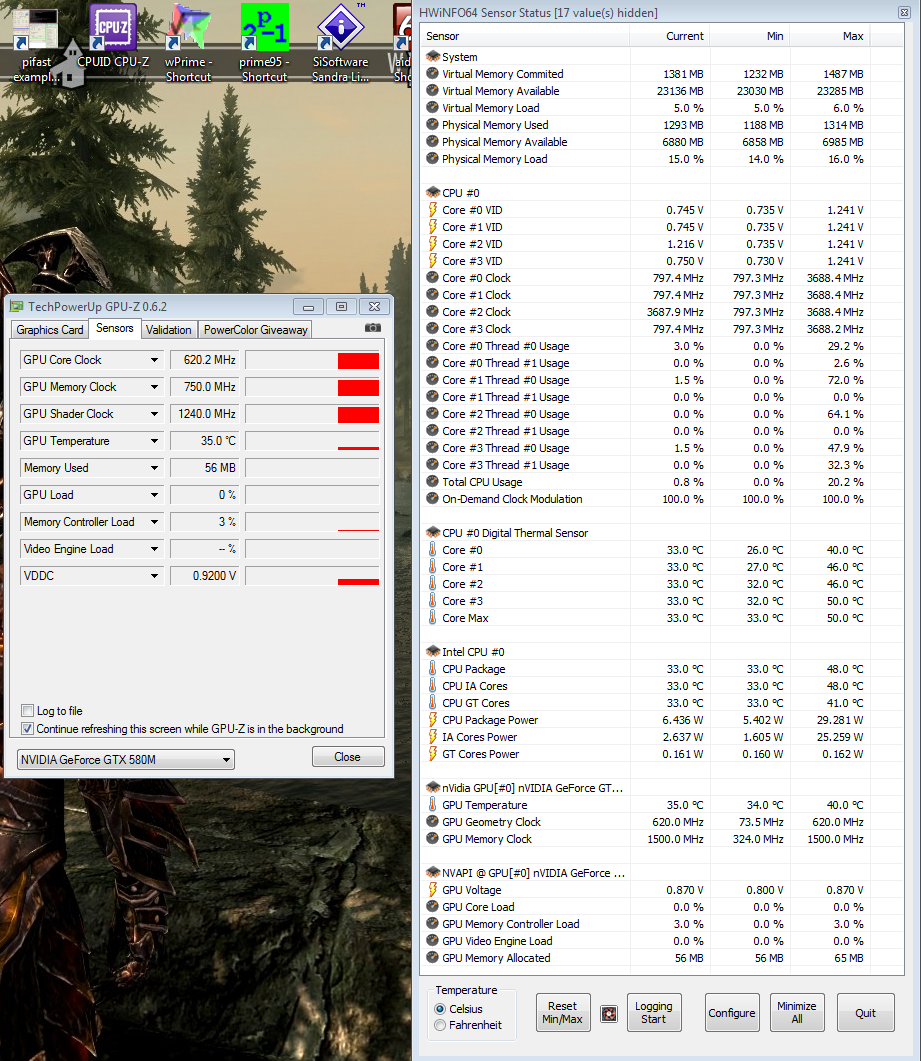The height and width of the screenshot is (1061, 921).
Task: Open the GPU Shader Clock sensor dropdown
Action: coord(155,414)
